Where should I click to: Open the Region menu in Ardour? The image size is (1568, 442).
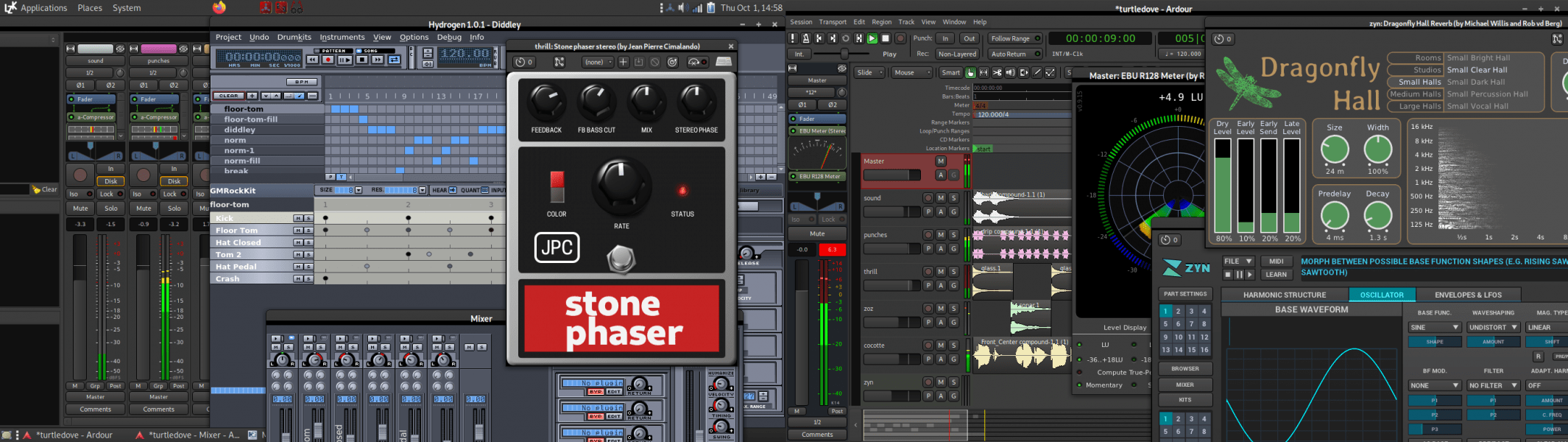[x=882, y=22]
